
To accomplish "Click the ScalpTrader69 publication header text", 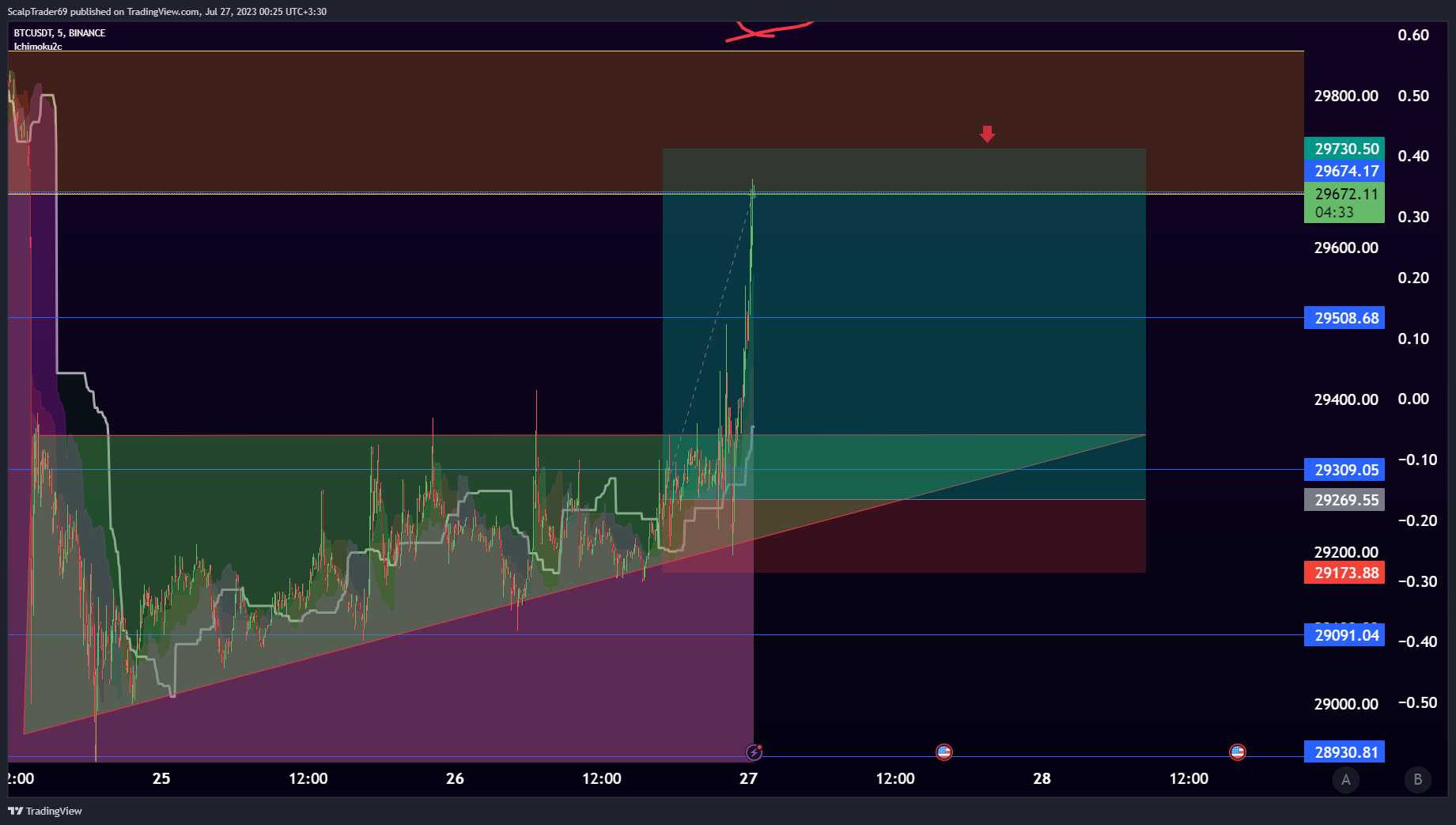I will tap(167, 11).
